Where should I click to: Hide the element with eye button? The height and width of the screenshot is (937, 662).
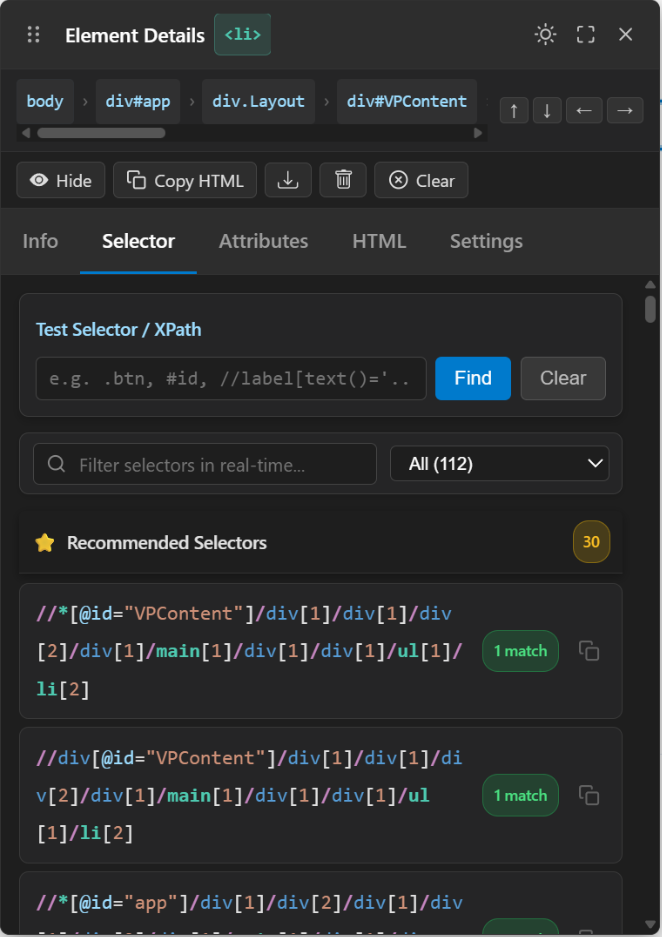pos(61,180)
